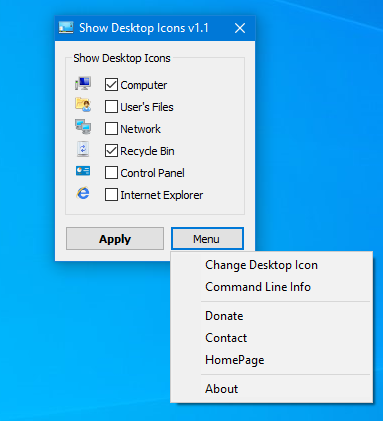Enable the Internet Explorer checkbox
The image size is (383, 421).
pyautogui.click(x=111, y=195)
